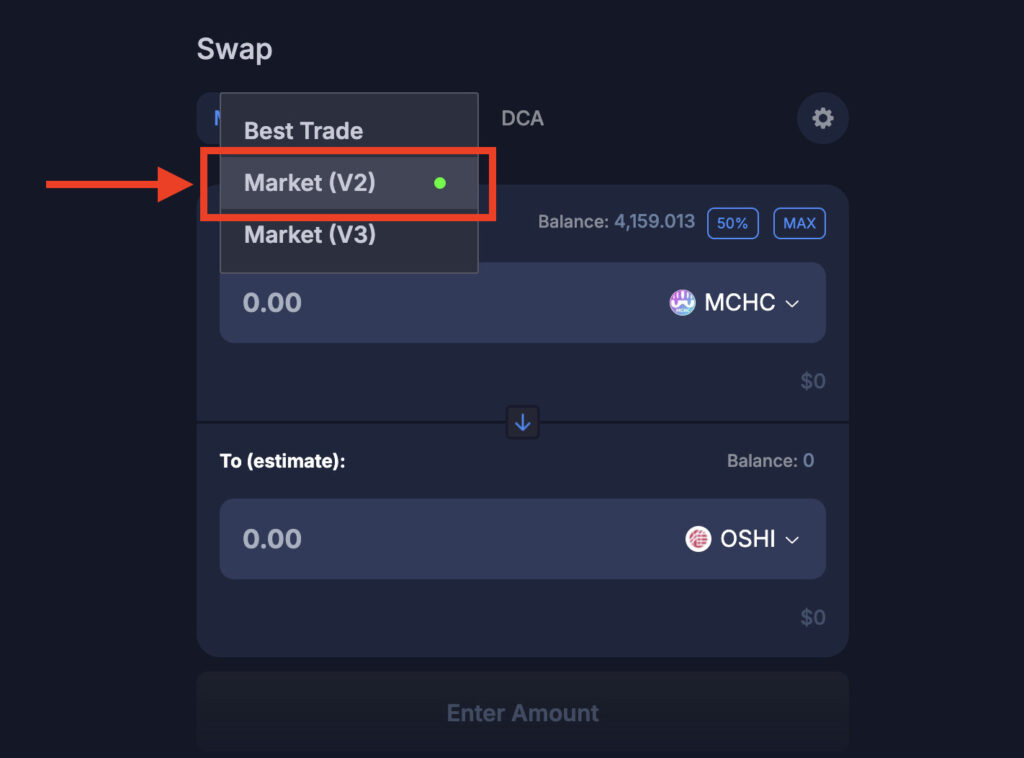1024x758 pixels.
Task: Select the Market (V3) option
Action: (310, 235)
